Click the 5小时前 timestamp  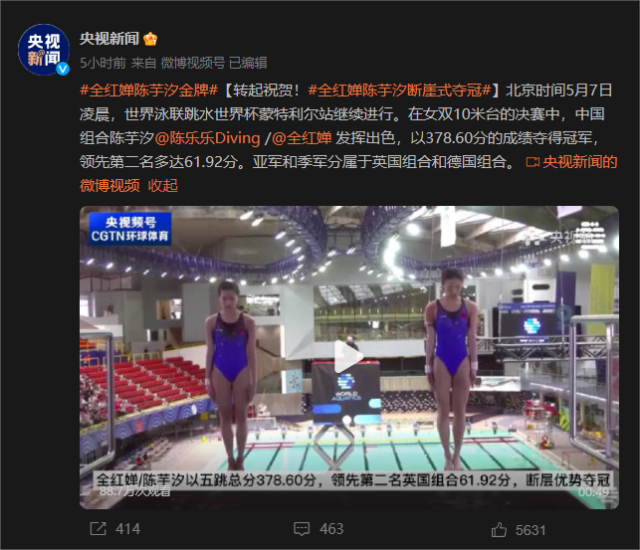pos(103,63)
